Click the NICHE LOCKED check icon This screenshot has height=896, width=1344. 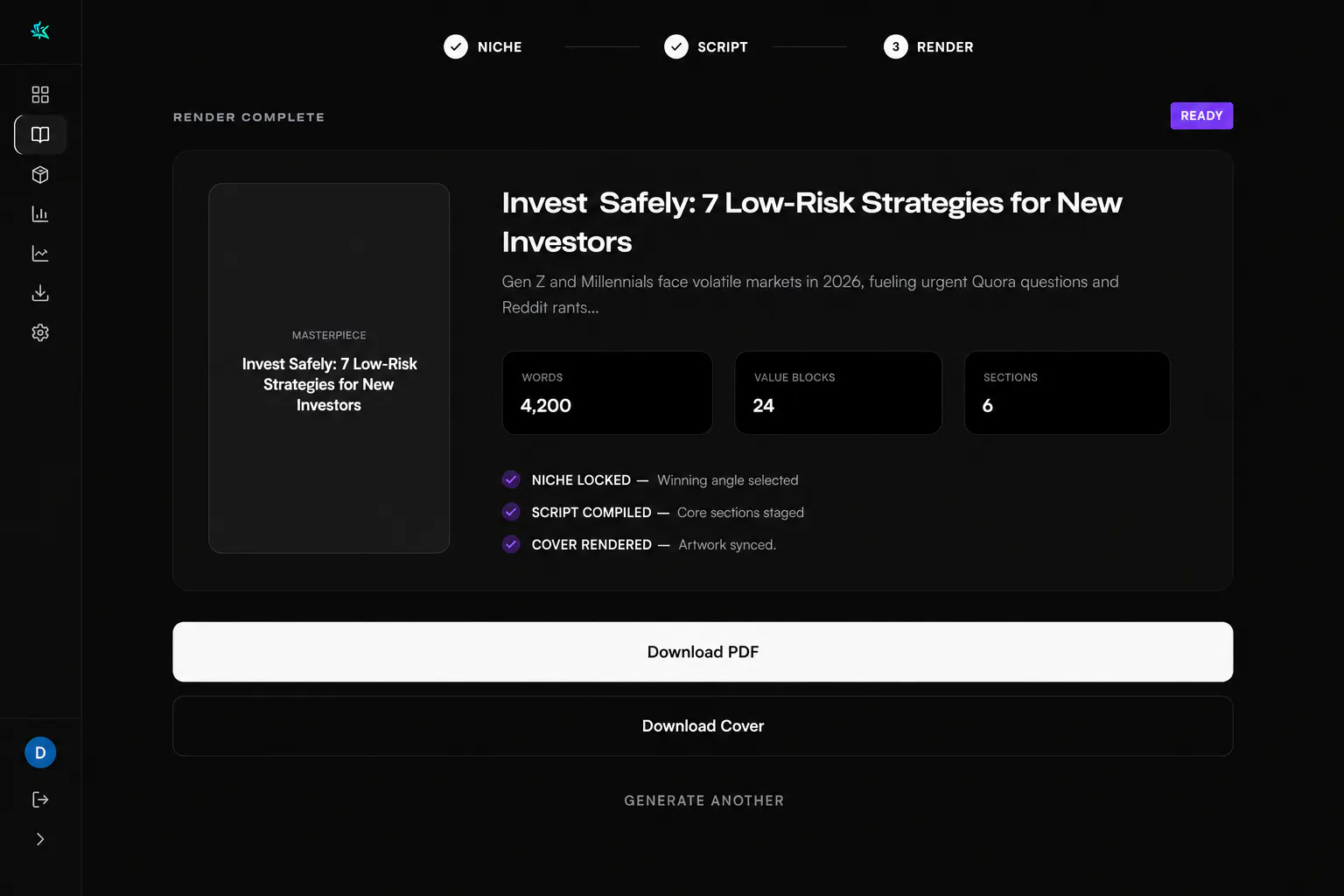[511, 479]
